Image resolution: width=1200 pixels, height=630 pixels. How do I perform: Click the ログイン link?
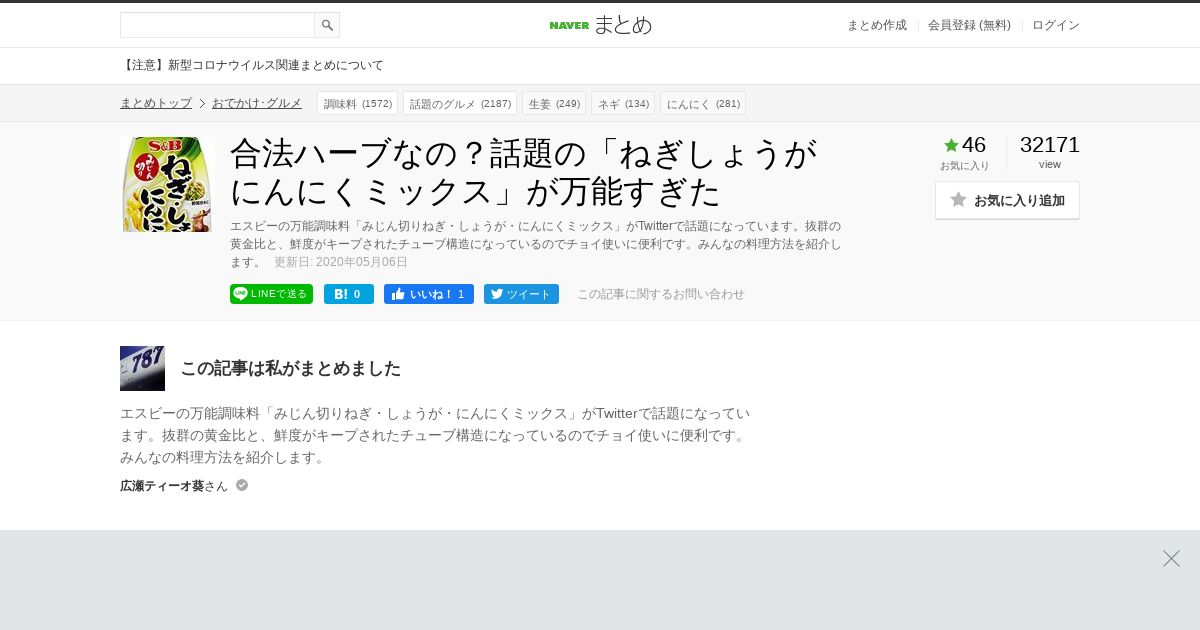click(x=1056, y=25)
